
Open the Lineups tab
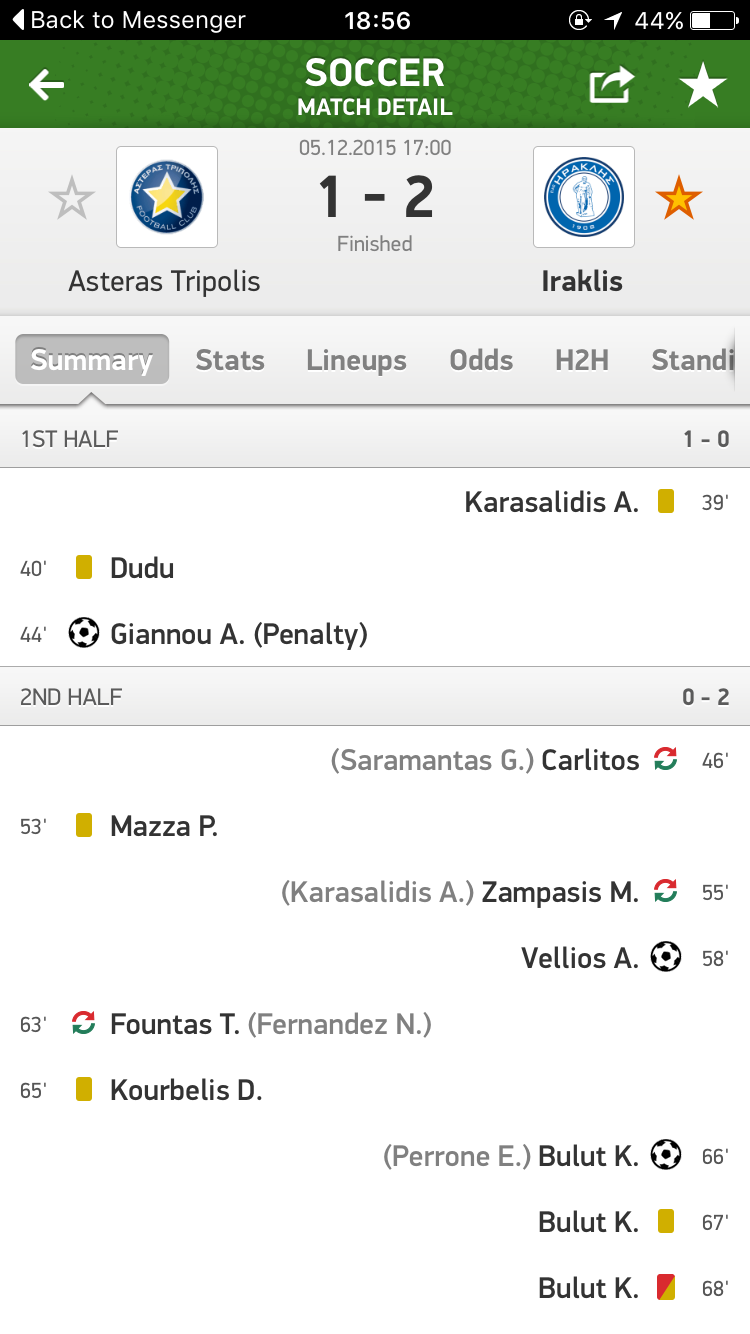click(356, 360)
